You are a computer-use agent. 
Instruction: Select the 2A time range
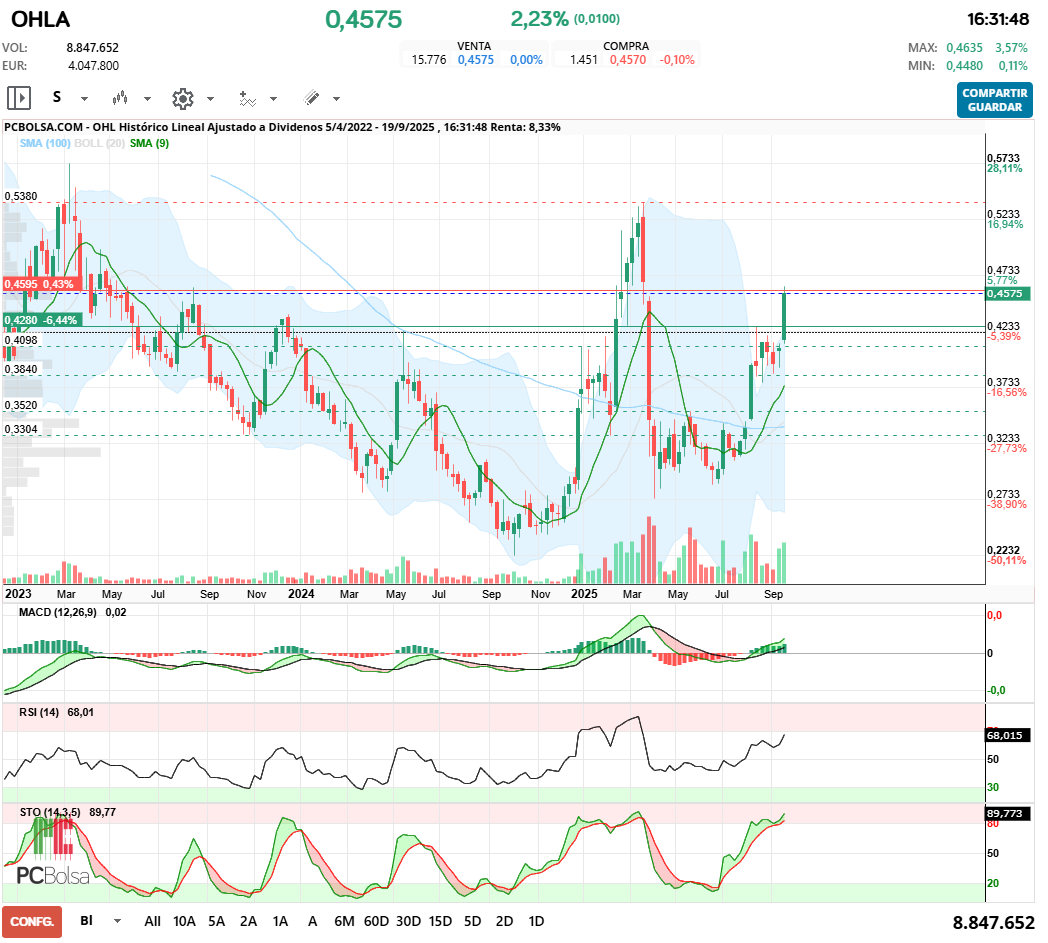coord(249,921)
